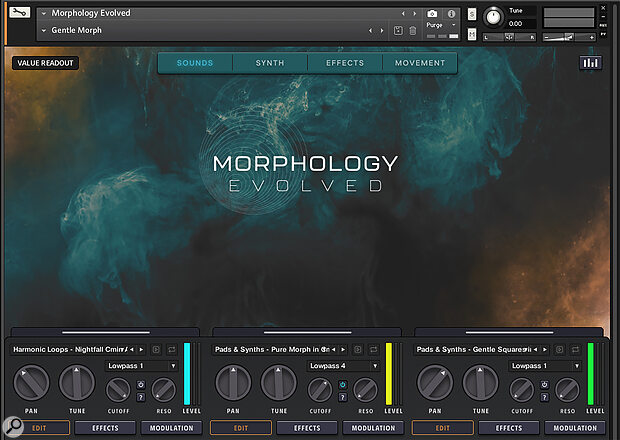The width and height of the screenshot is (620, 440).
Task: Toggle the filter power on Gentle Square layer
Action: coord(544,384)
